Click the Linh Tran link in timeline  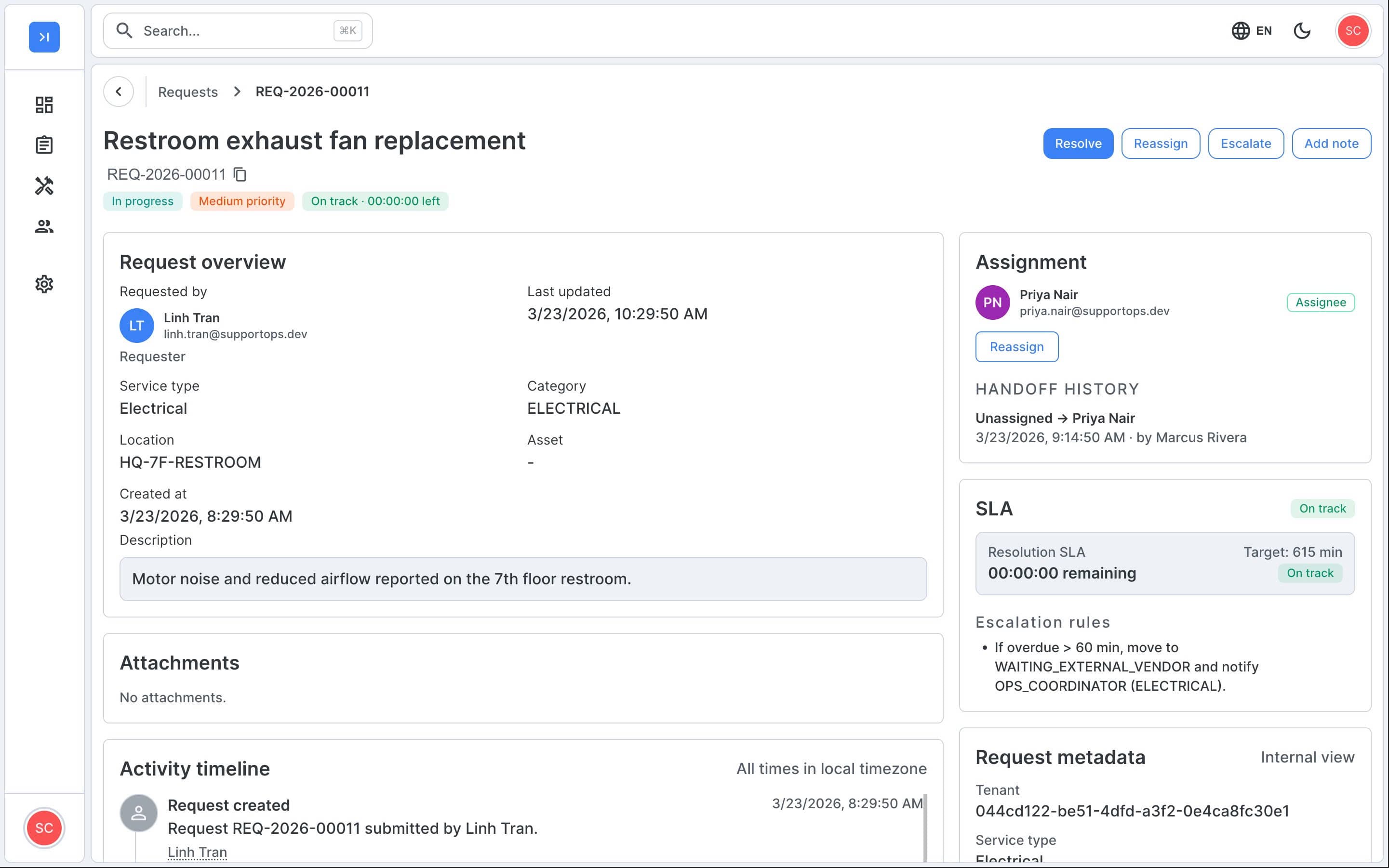click(x=197, y=853)
